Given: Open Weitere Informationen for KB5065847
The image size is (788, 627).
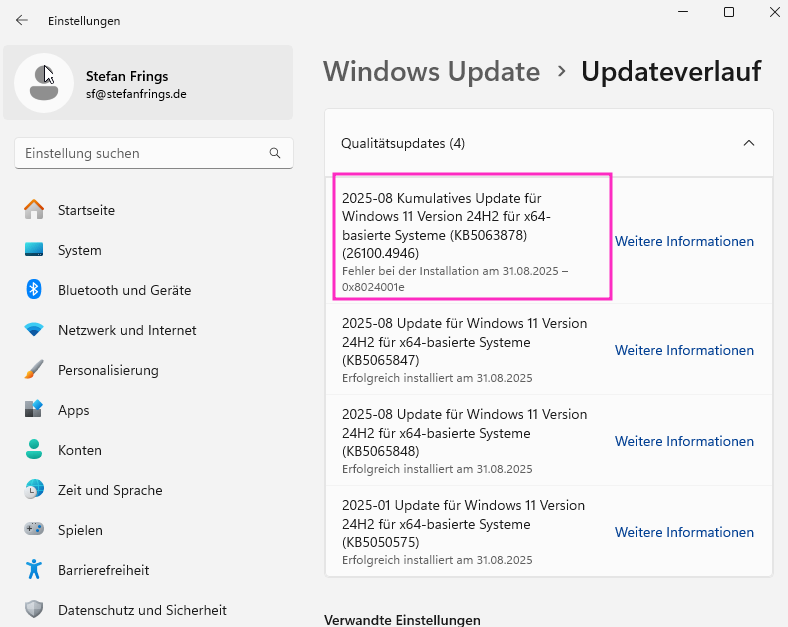Looking at the screenshot, I should tap(684, 350).
